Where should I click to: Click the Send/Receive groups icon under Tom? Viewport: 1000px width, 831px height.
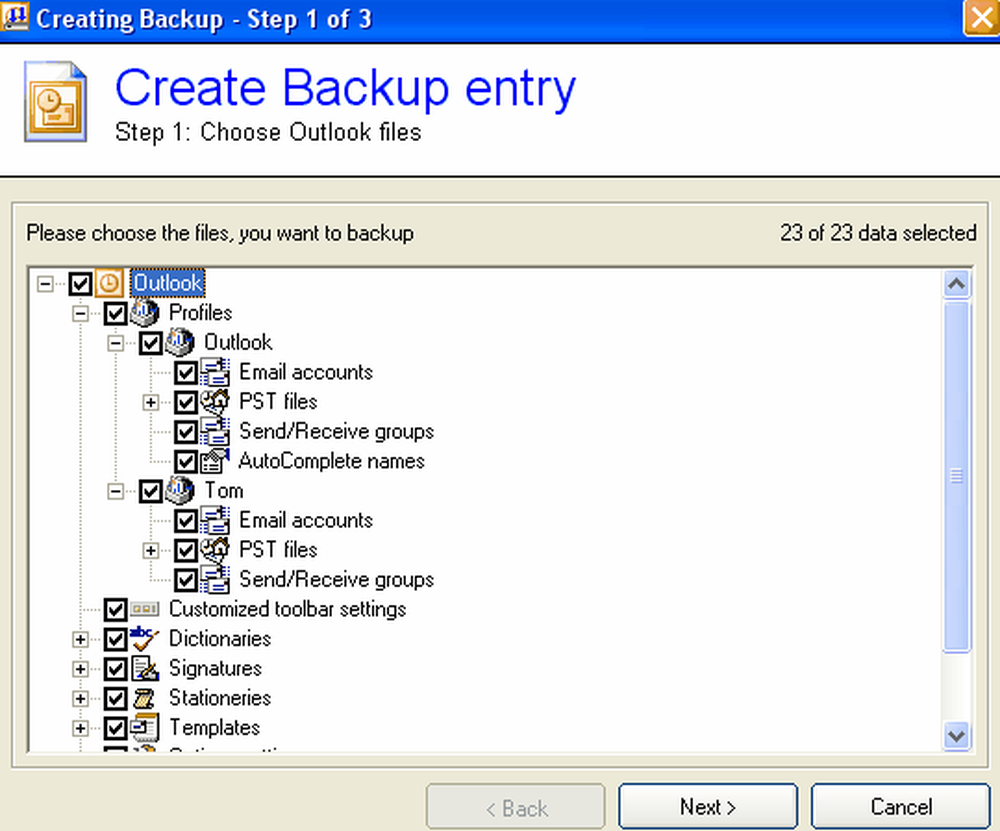216,580
